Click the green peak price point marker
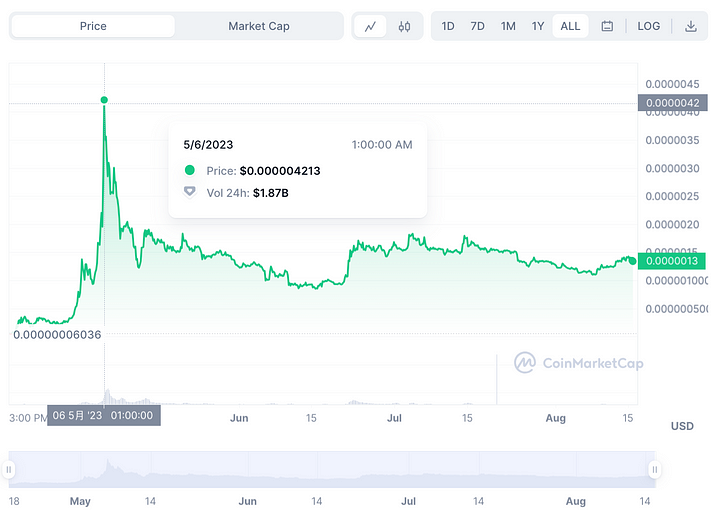Screen dimensions: 720x517 [104, 100]
